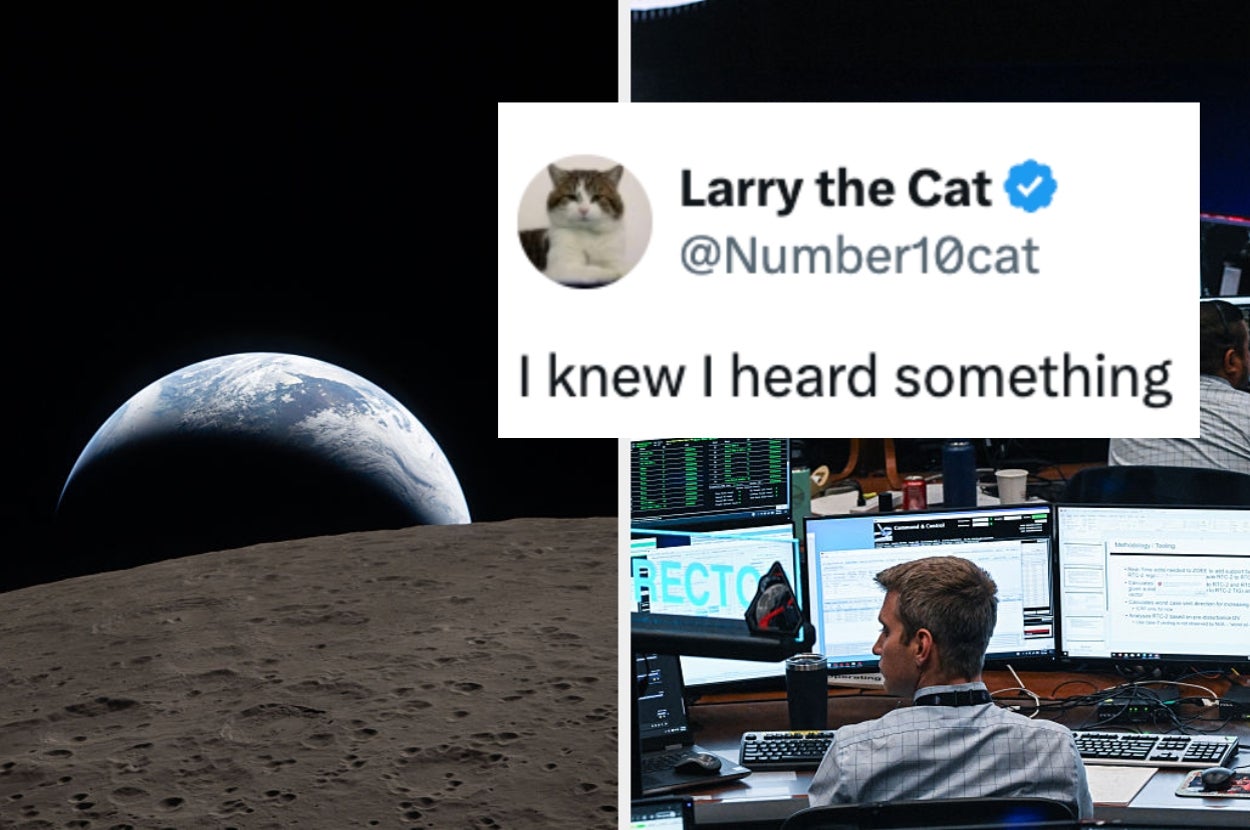
Task: Click the Methodology / Tooling document monitor
Action: 1155,582
